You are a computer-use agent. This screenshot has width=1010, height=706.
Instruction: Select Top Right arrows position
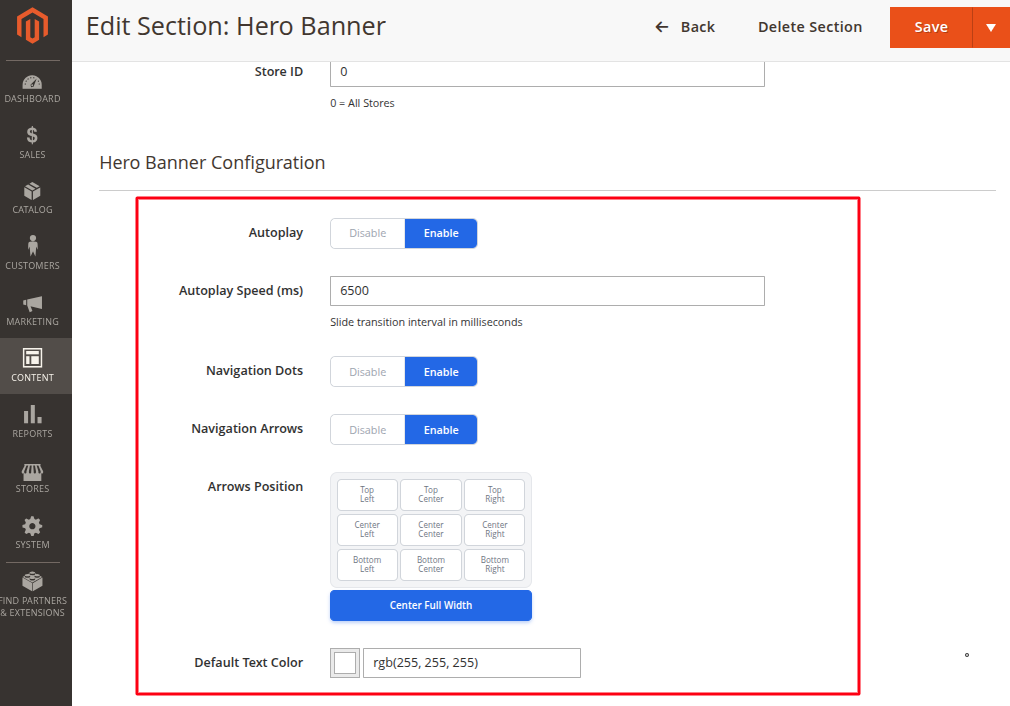pos(495,495)
